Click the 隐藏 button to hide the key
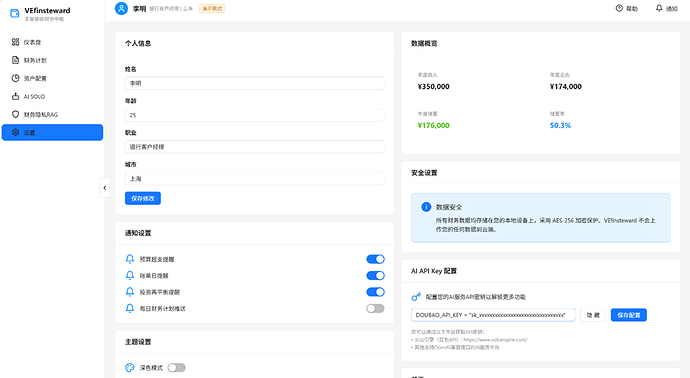Viewport: 690px width, 378px height. click(593, 315)
